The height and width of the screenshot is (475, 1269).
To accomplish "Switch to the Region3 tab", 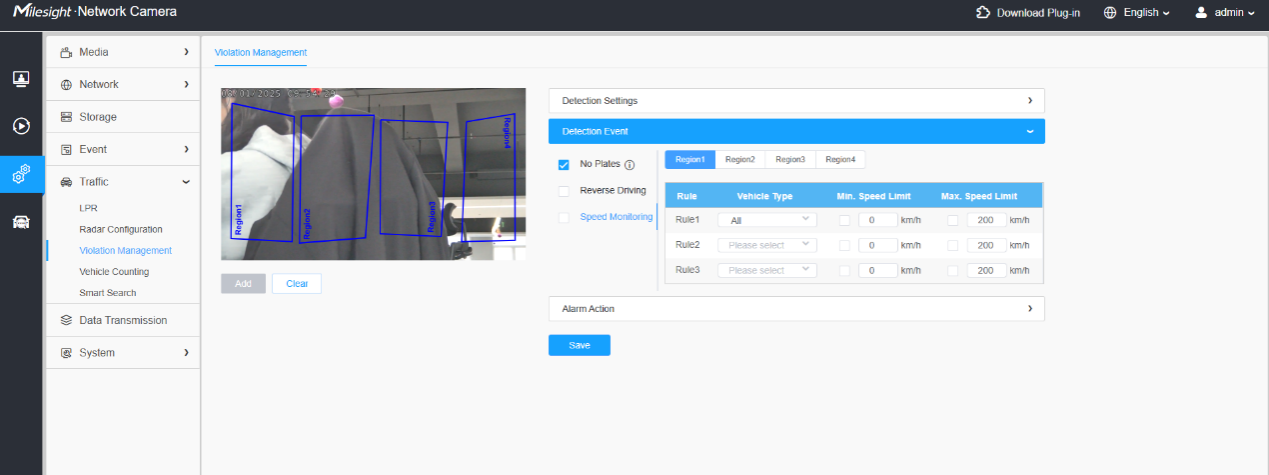I will tap(790, 159).
